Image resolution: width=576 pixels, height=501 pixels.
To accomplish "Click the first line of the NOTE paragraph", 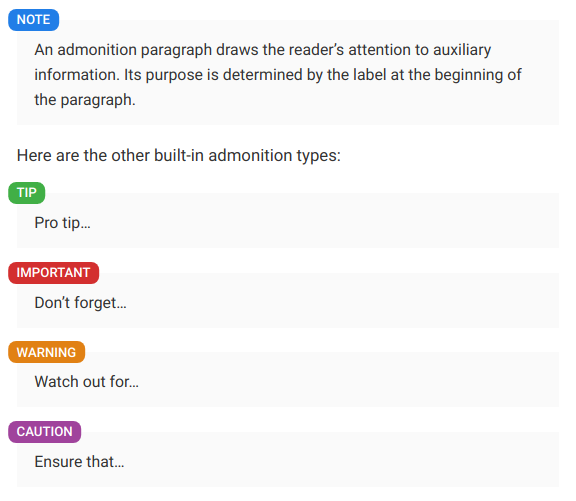I will pyautogui.click(x=263, y=50).
